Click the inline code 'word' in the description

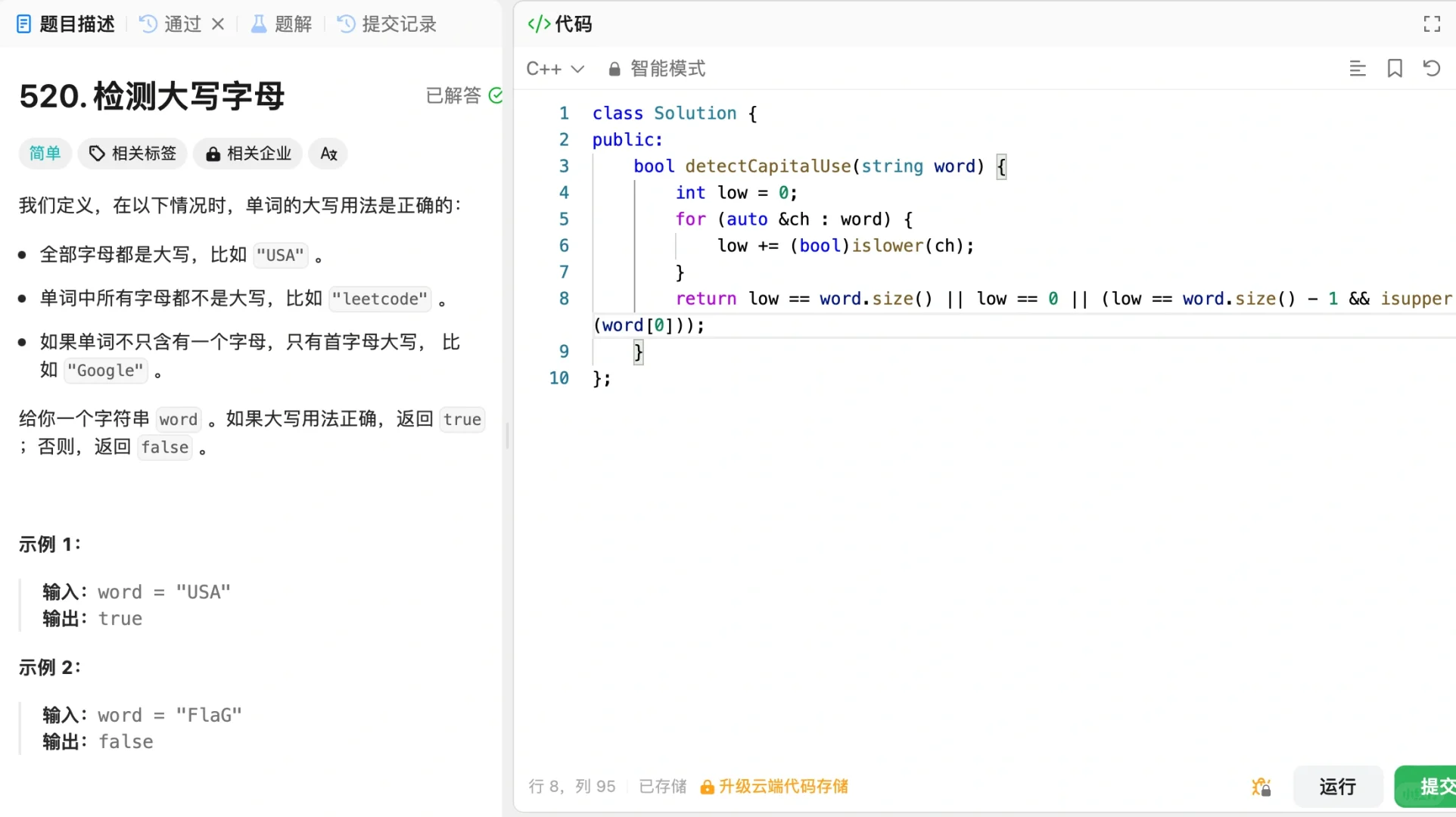coord(179,420)
